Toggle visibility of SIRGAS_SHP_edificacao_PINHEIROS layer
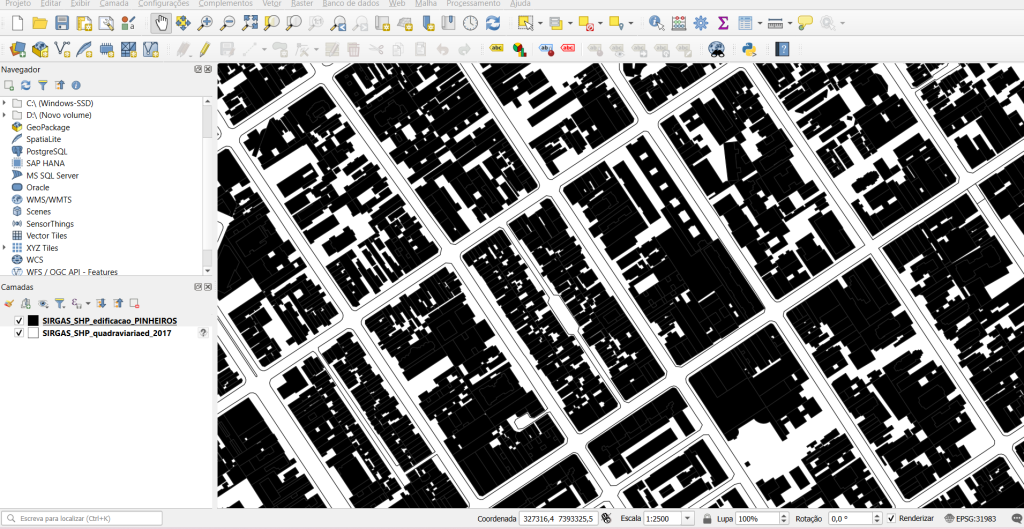 [x=18, y=321]
